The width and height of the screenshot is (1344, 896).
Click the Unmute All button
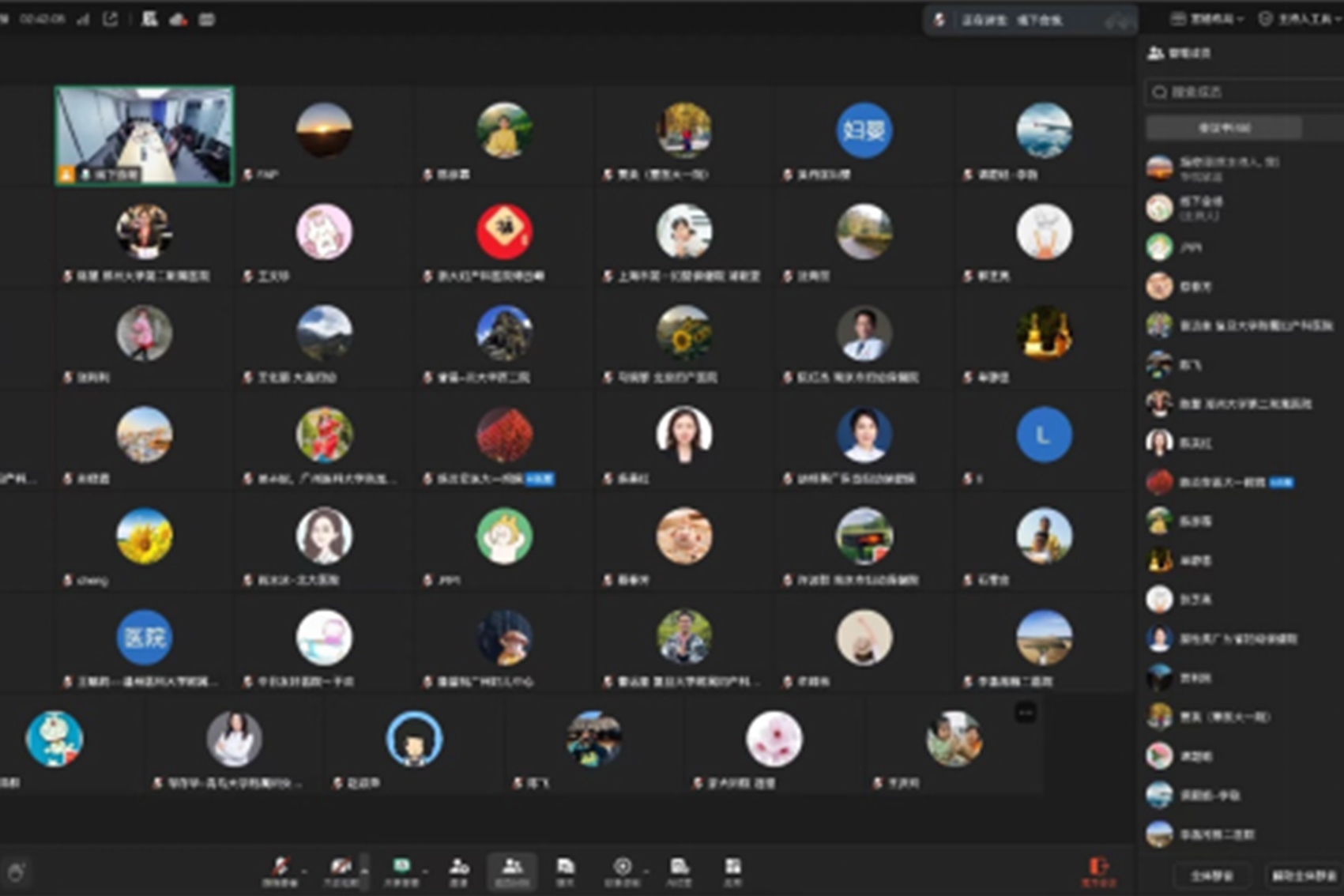(x=1302, y=875)
